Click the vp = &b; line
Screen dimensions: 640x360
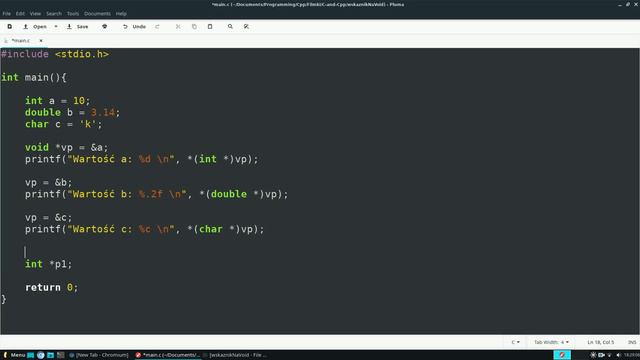pyautogui.click(x=48, y=182)
